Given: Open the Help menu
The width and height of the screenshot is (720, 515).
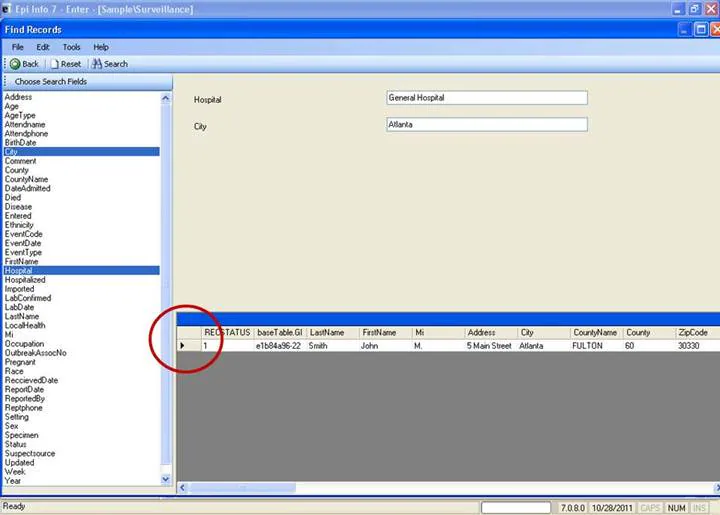Looking at the screenshot, I should [101, 47].
